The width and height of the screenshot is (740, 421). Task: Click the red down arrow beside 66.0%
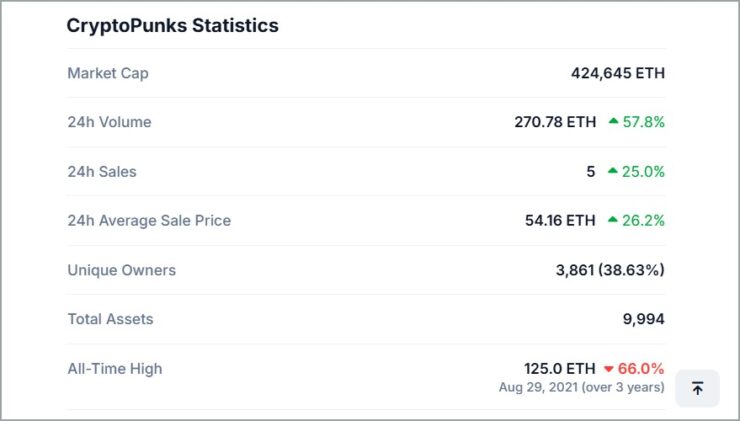click(608, 369)
